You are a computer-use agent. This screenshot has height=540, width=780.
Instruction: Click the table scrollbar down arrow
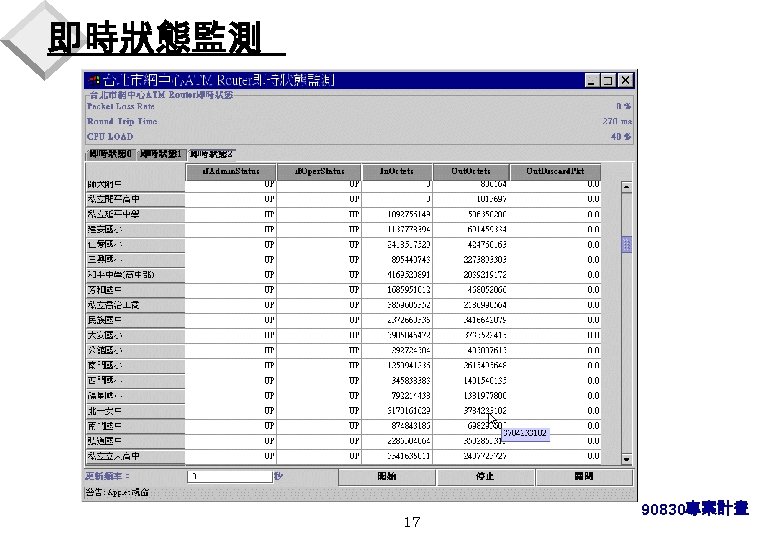[x=626, y=459]
